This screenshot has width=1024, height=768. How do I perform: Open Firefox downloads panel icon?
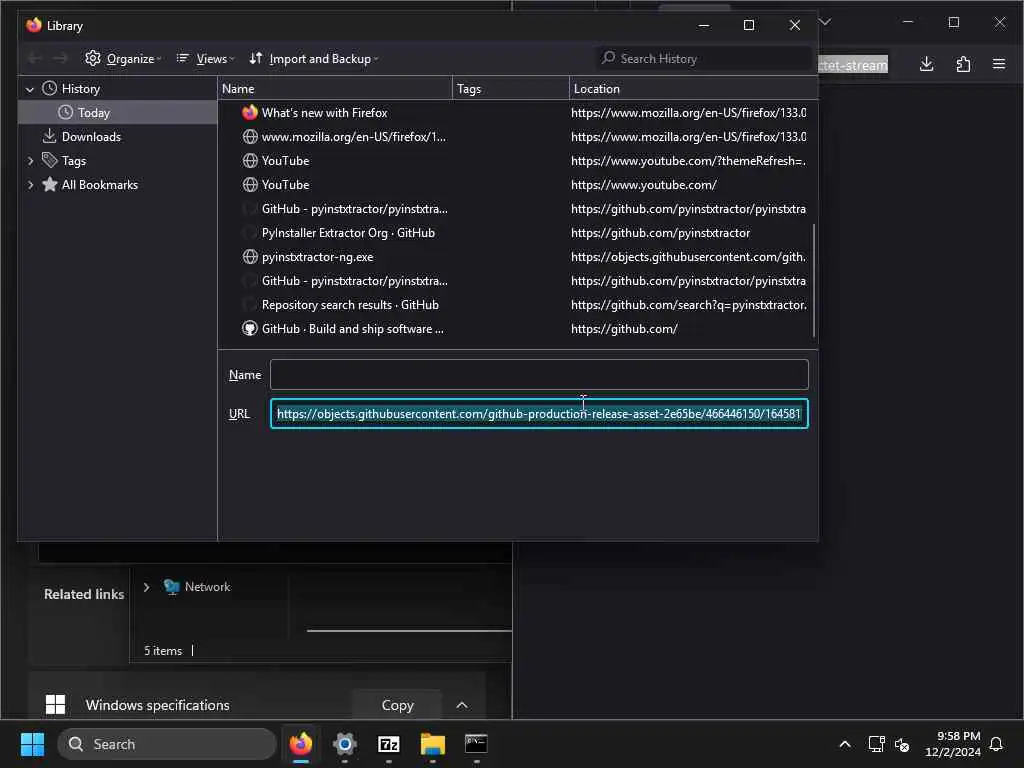[926, 64]
